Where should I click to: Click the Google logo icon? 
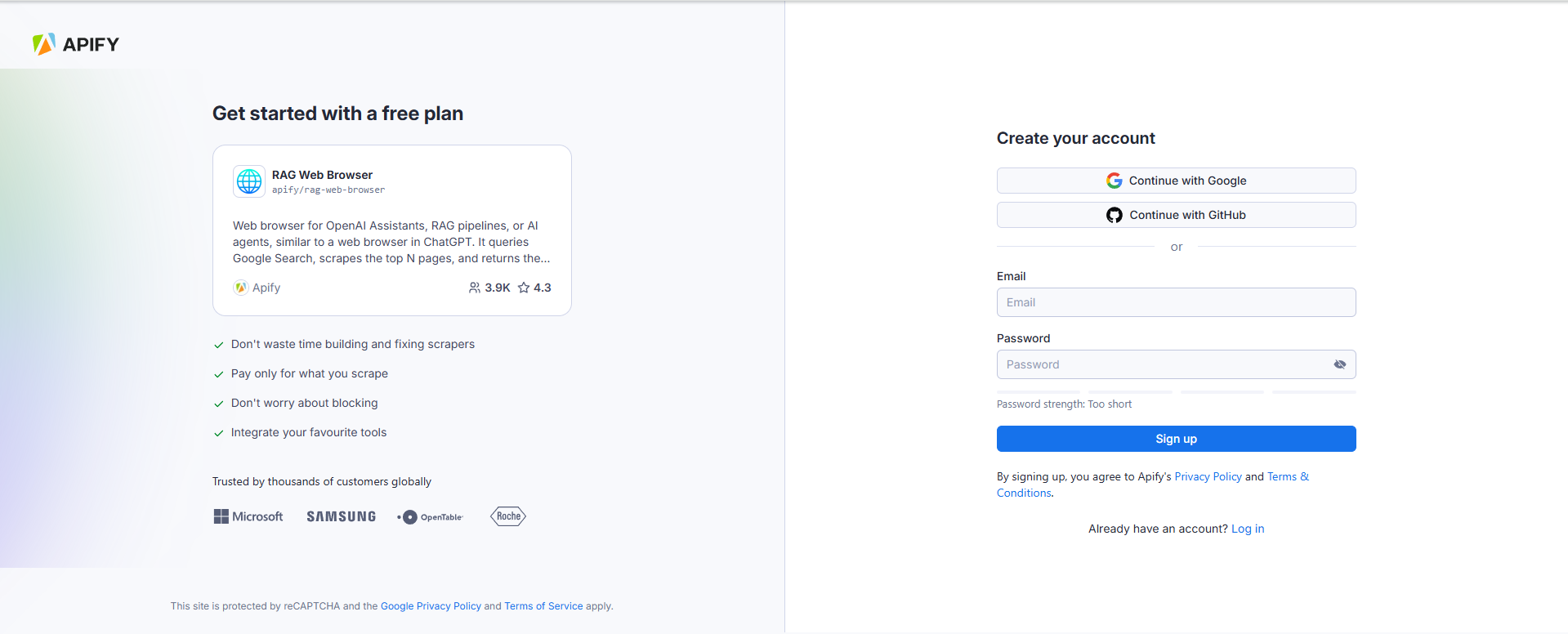click(1114, 181)
